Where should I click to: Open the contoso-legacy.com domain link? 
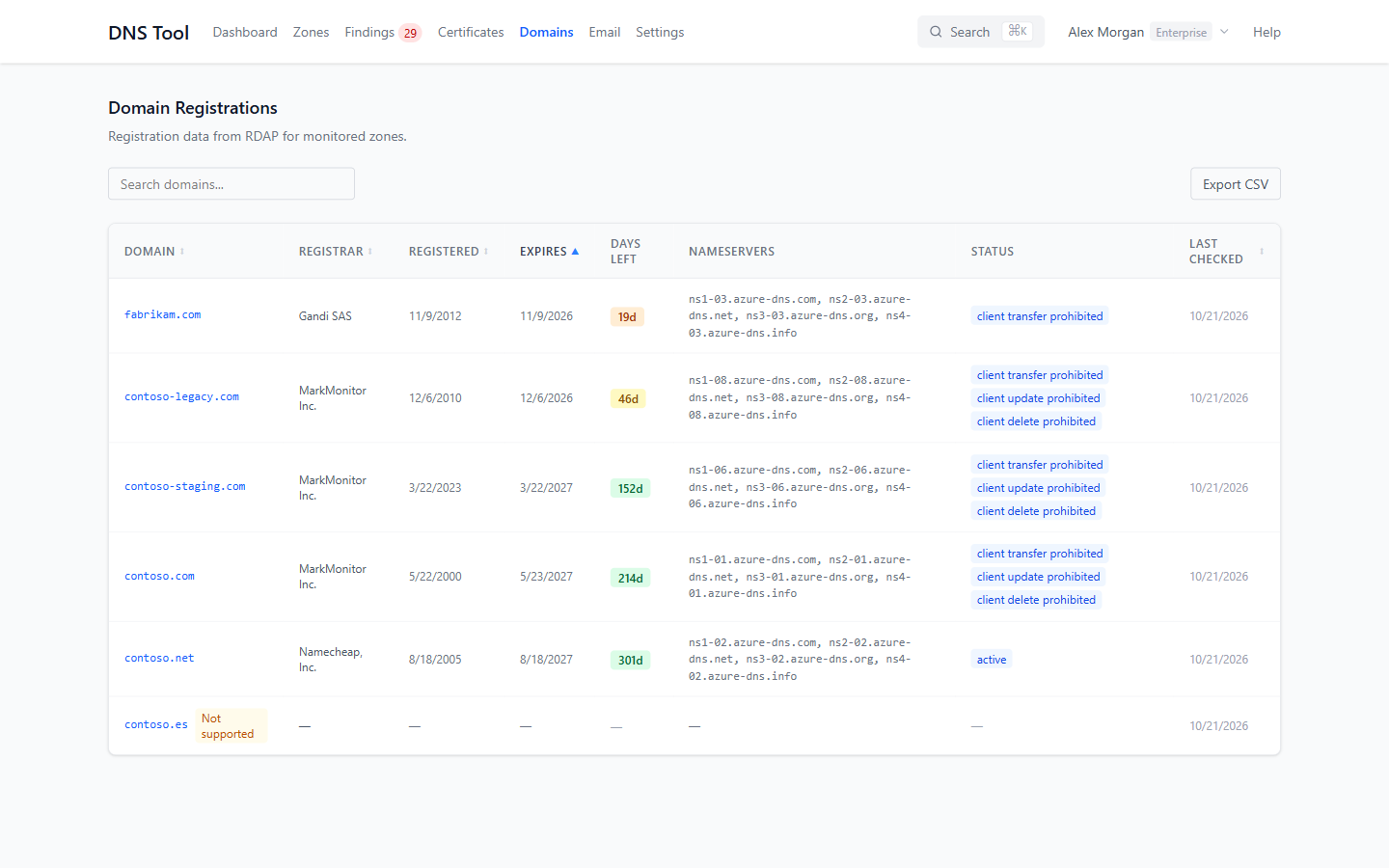[x=181, y=396]
